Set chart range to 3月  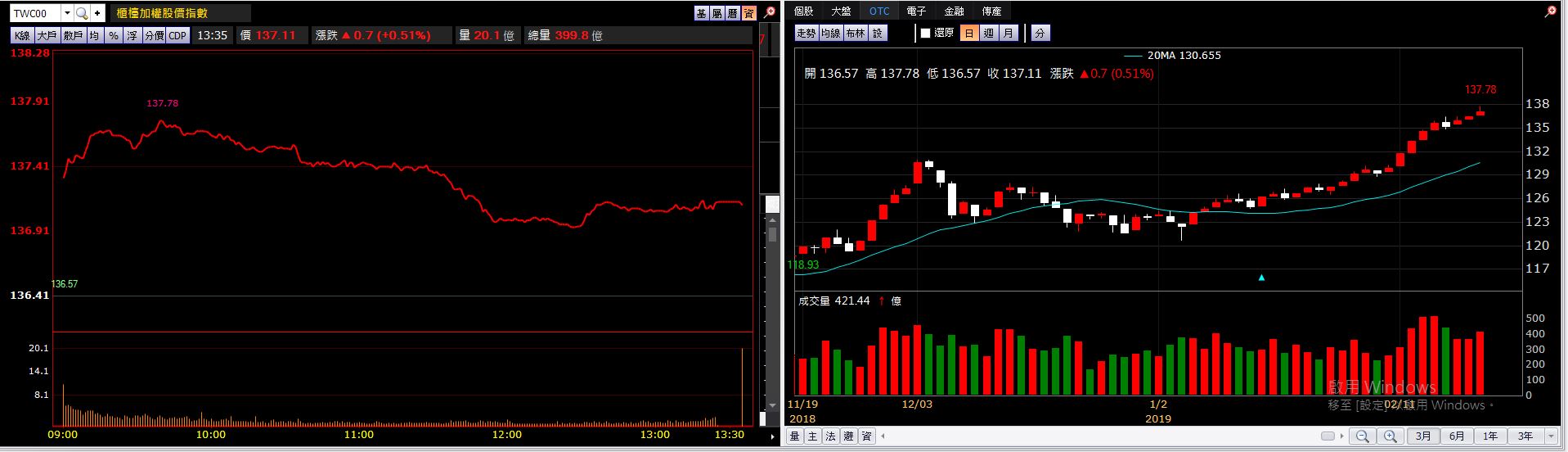pos(1424,436)
